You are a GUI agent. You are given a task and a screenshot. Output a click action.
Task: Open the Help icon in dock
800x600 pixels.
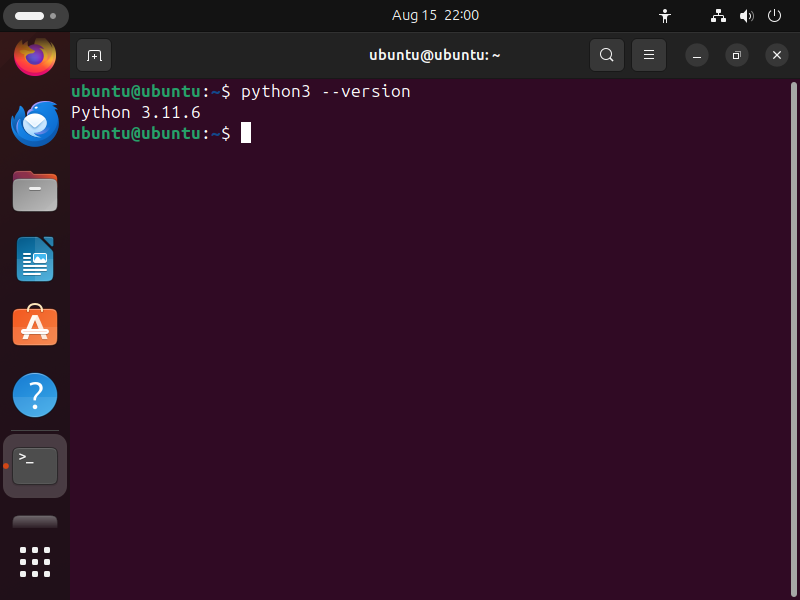pyautogui.click(x=35, y=395)
